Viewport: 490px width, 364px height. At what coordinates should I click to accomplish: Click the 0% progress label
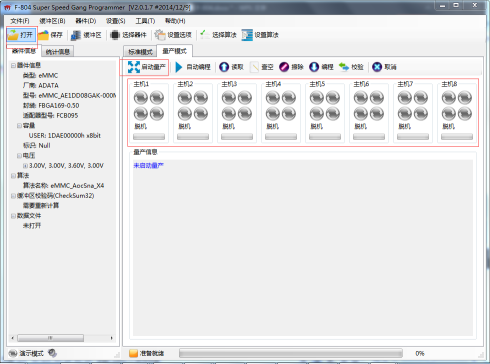click(x=420, y=353)
